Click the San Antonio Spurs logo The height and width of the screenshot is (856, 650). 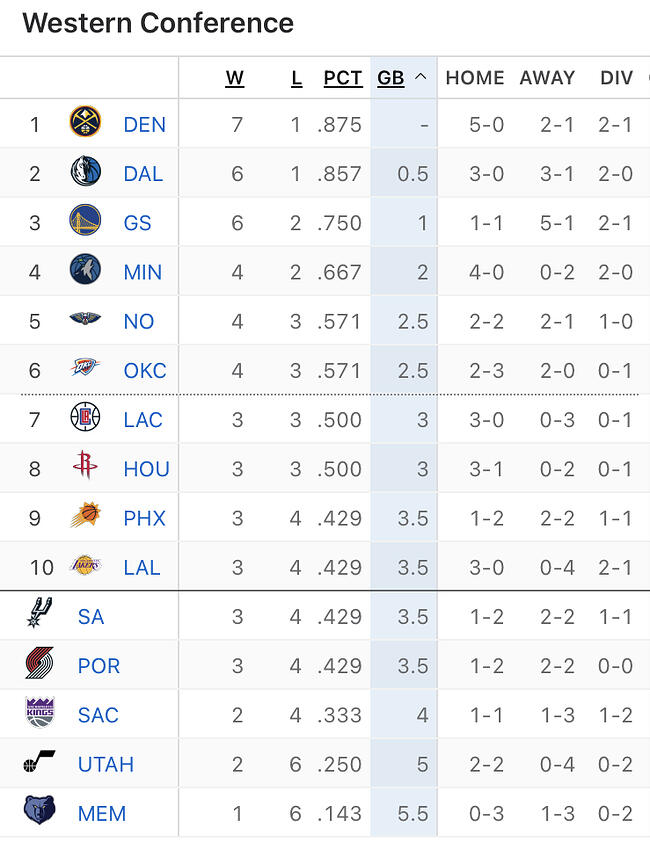[x=40, y=615]
